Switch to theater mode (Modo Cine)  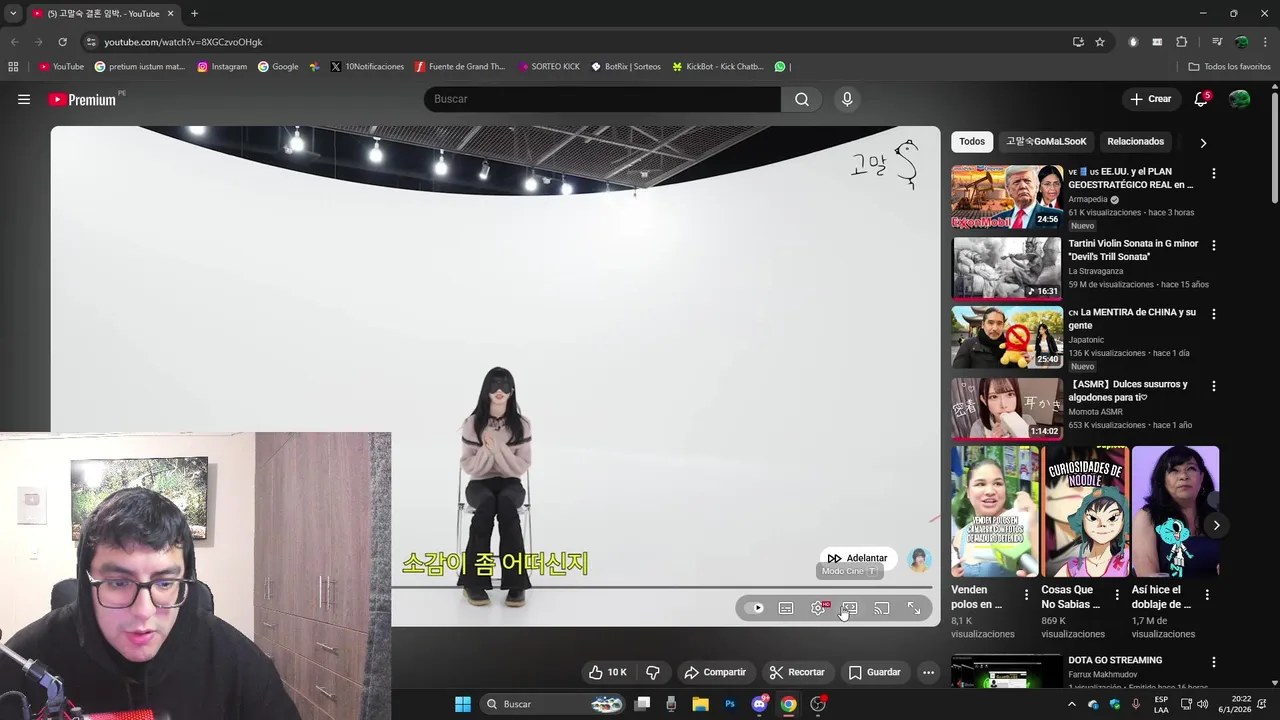click(x=849, y=608)
